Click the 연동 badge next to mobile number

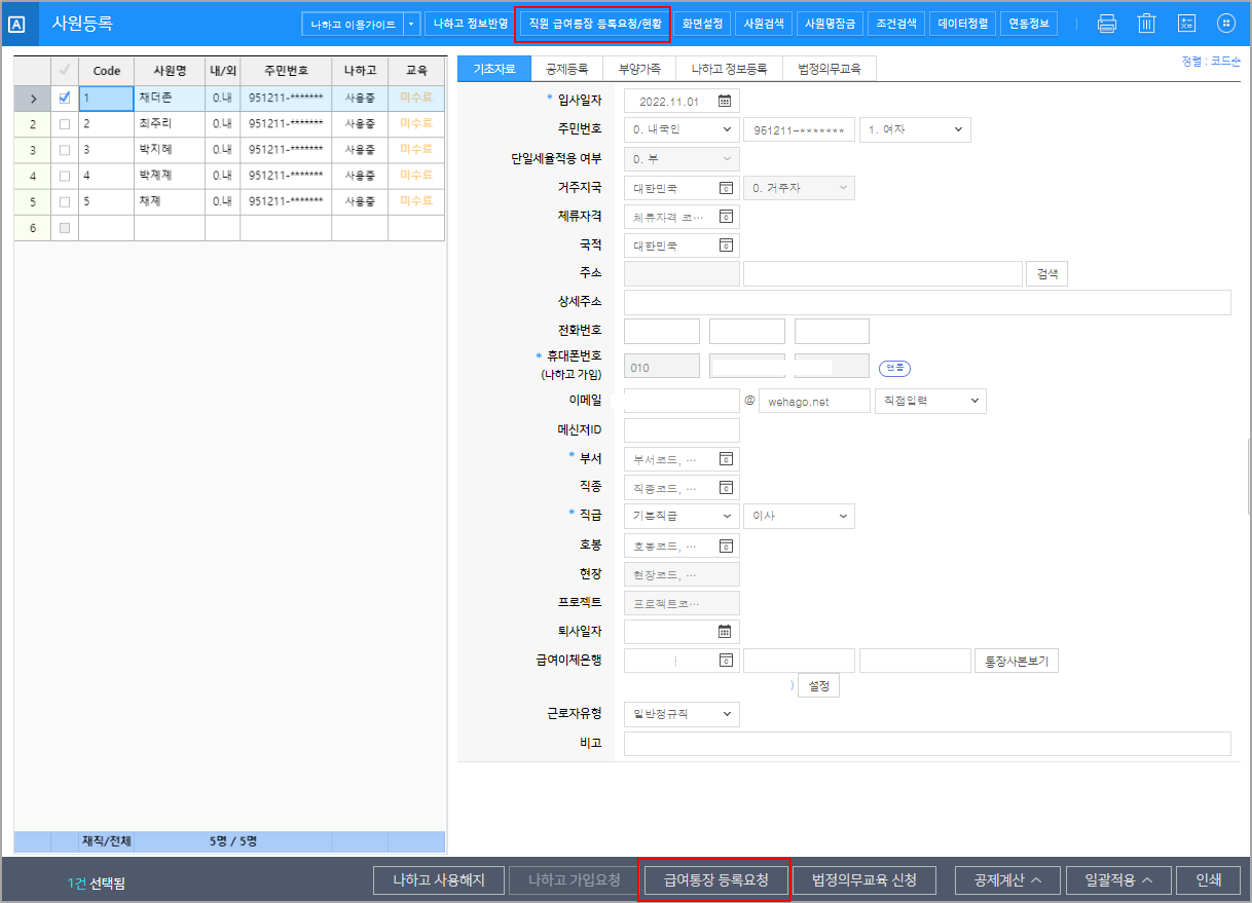tap(895, 368)
